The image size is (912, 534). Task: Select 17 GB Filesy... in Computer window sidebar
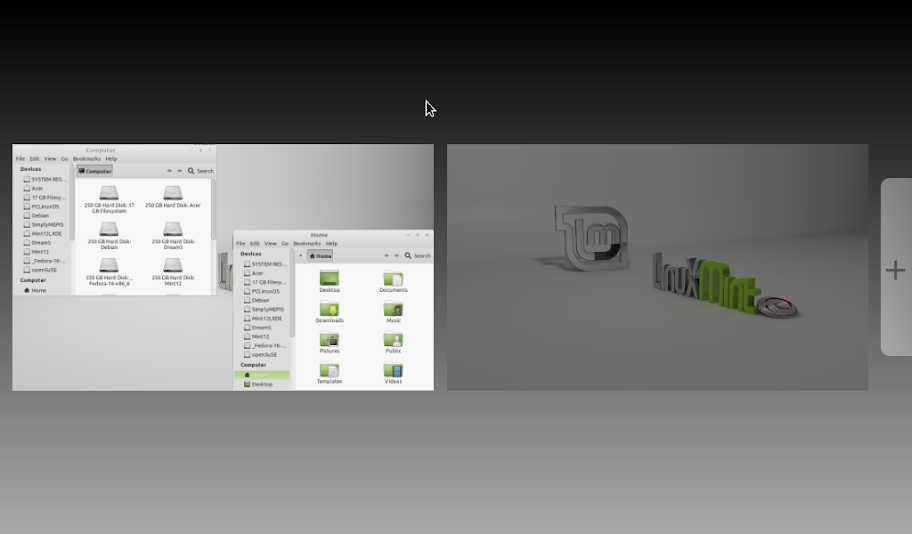(x=44, y=197)
